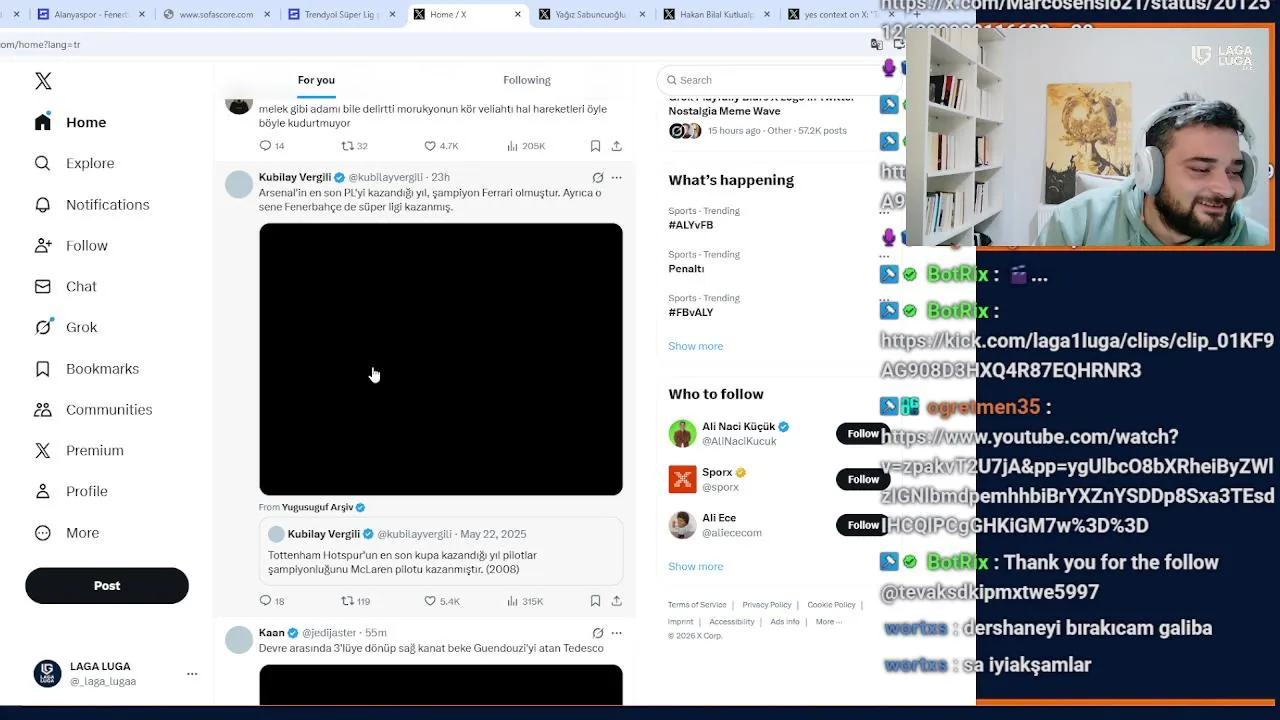
Task: Click Grok icon on Kaan's post
Action: tap(597, 633)
